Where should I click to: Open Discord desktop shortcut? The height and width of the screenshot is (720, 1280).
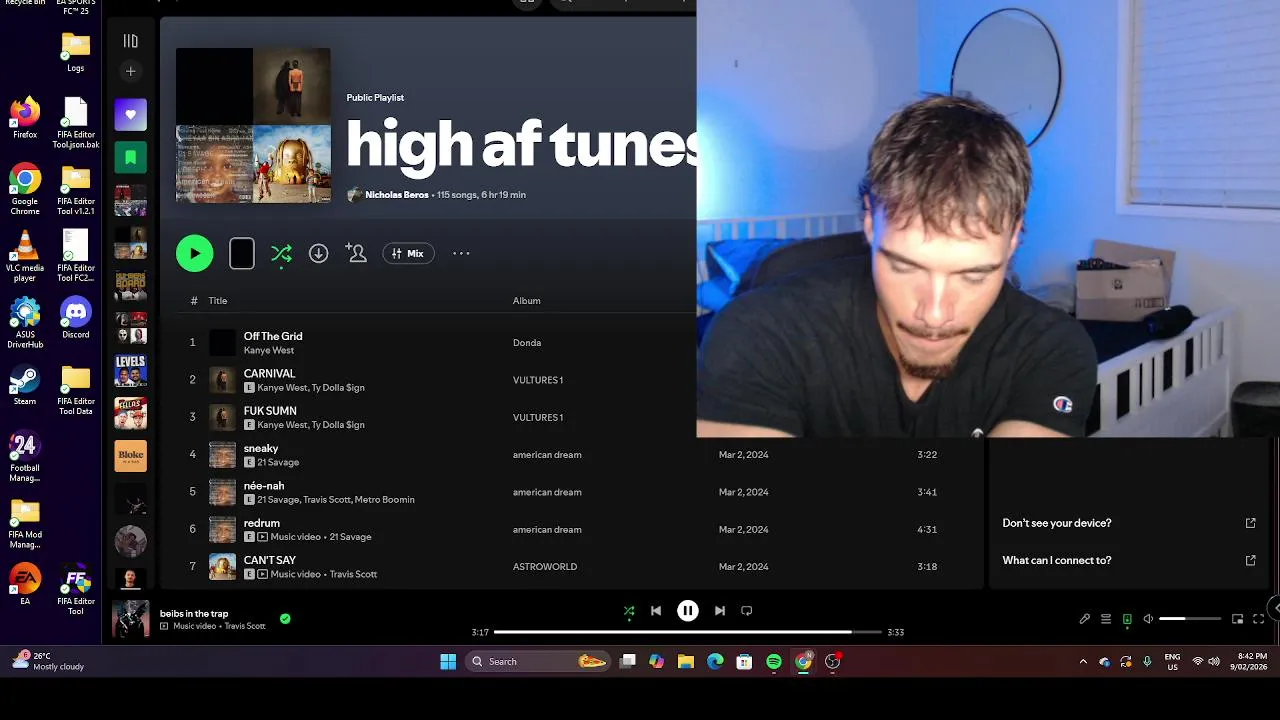click(x=76, y=319)
